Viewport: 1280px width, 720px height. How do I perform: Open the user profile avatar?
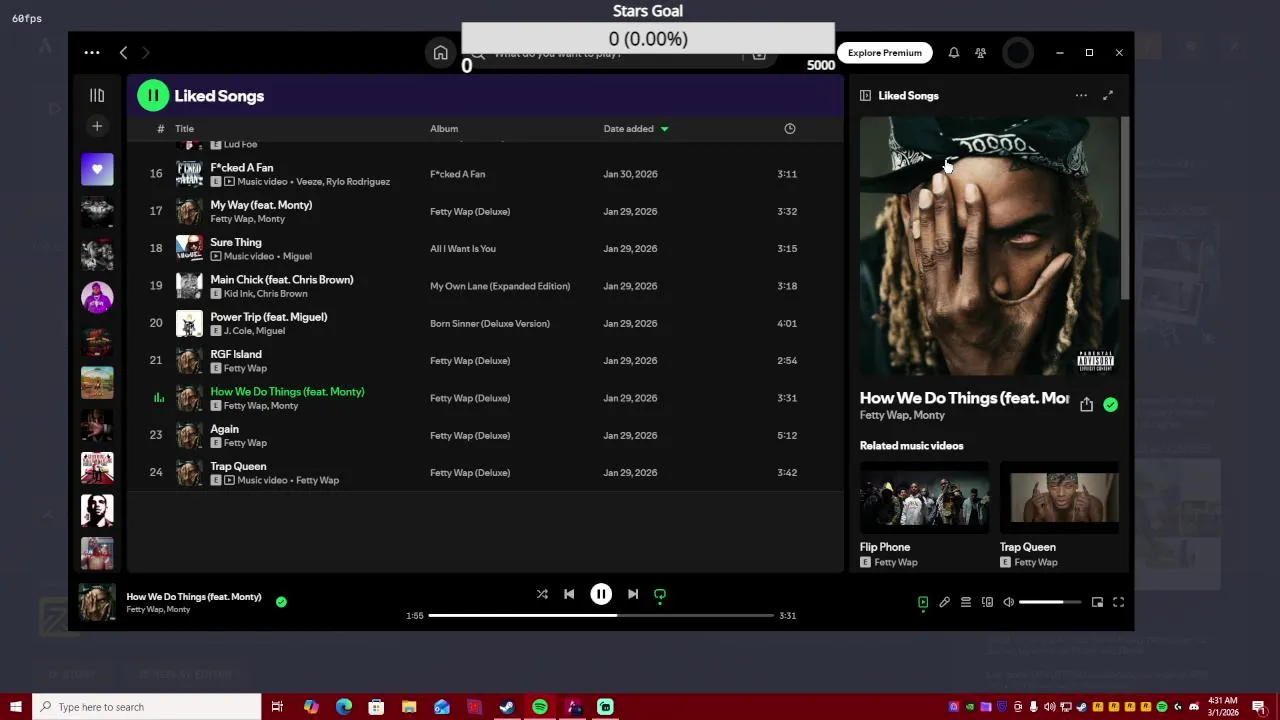1018,53
